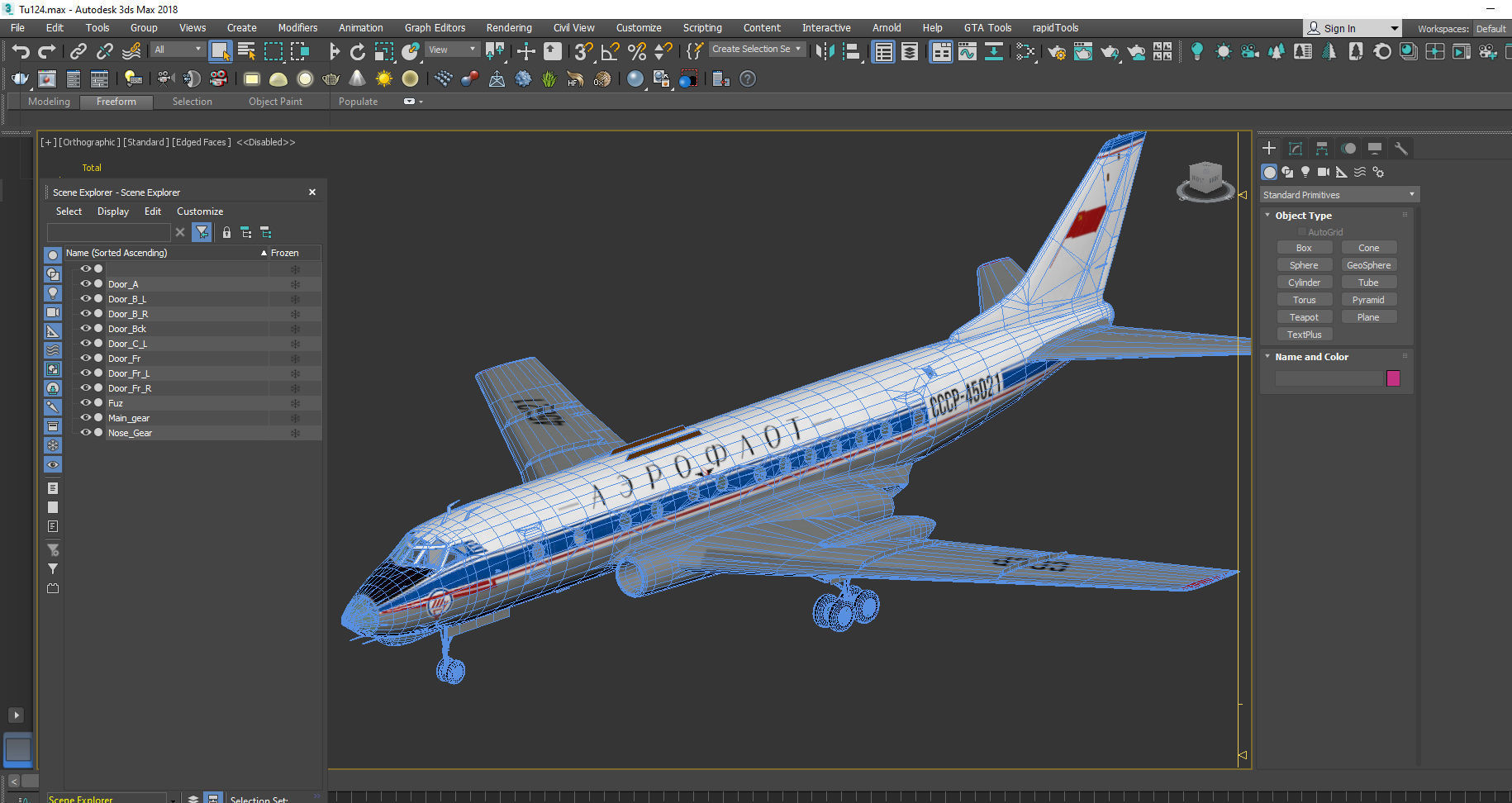Click the help question mark icon
This screenshot has width=1512, height=803.
point(748,79)
